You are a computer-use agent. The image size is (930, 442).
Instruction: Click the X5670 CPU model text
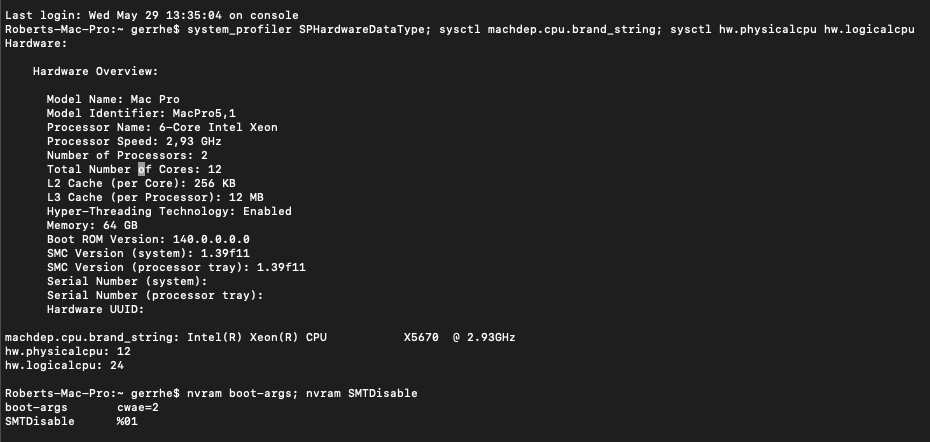[x=421, y=338]
